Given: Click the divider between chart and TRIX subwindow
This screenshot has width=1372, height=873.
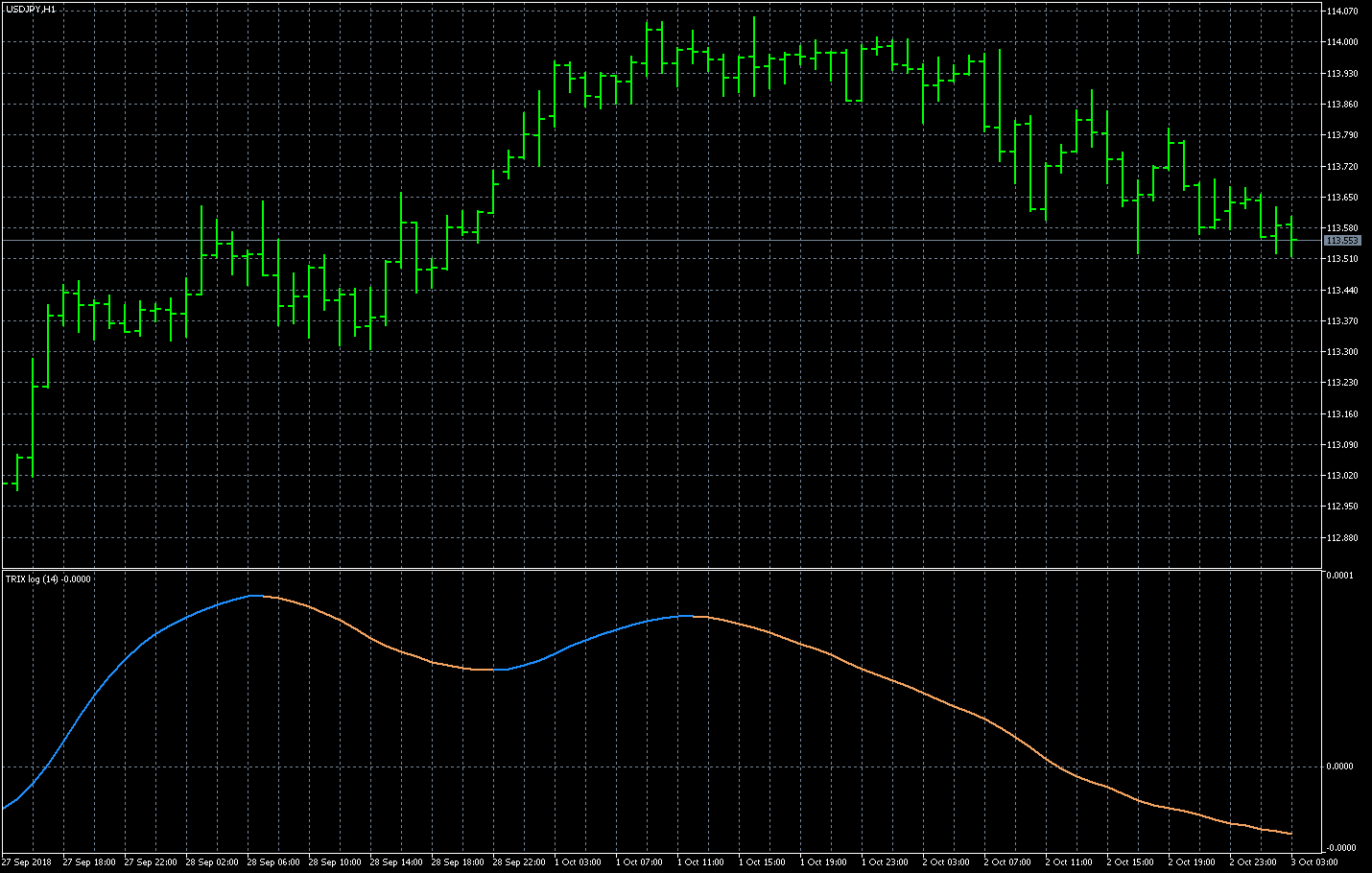Looking at the screenshot, I should [662, 569].
